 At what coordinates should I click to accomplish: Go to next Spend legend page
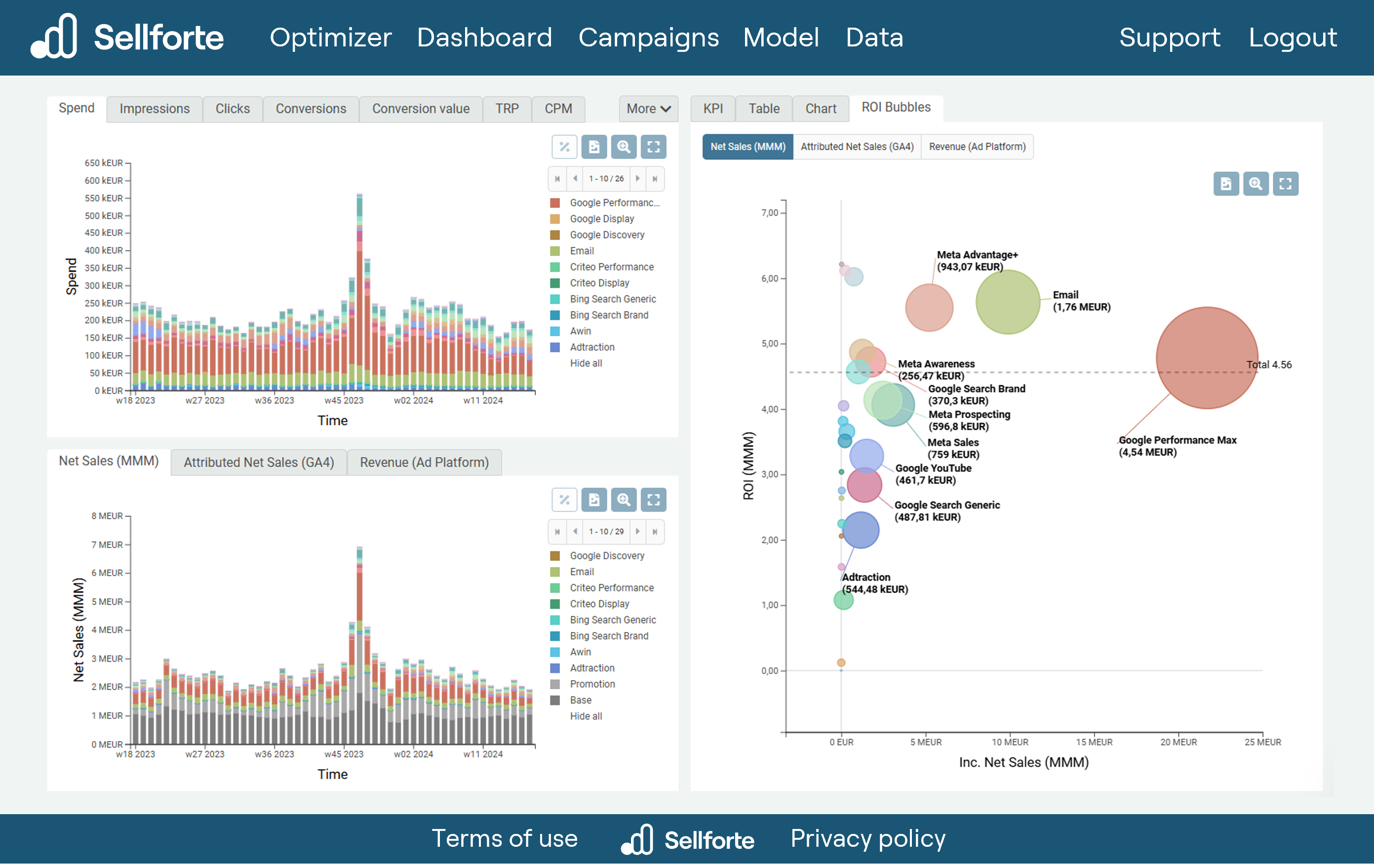pos(637,179)
